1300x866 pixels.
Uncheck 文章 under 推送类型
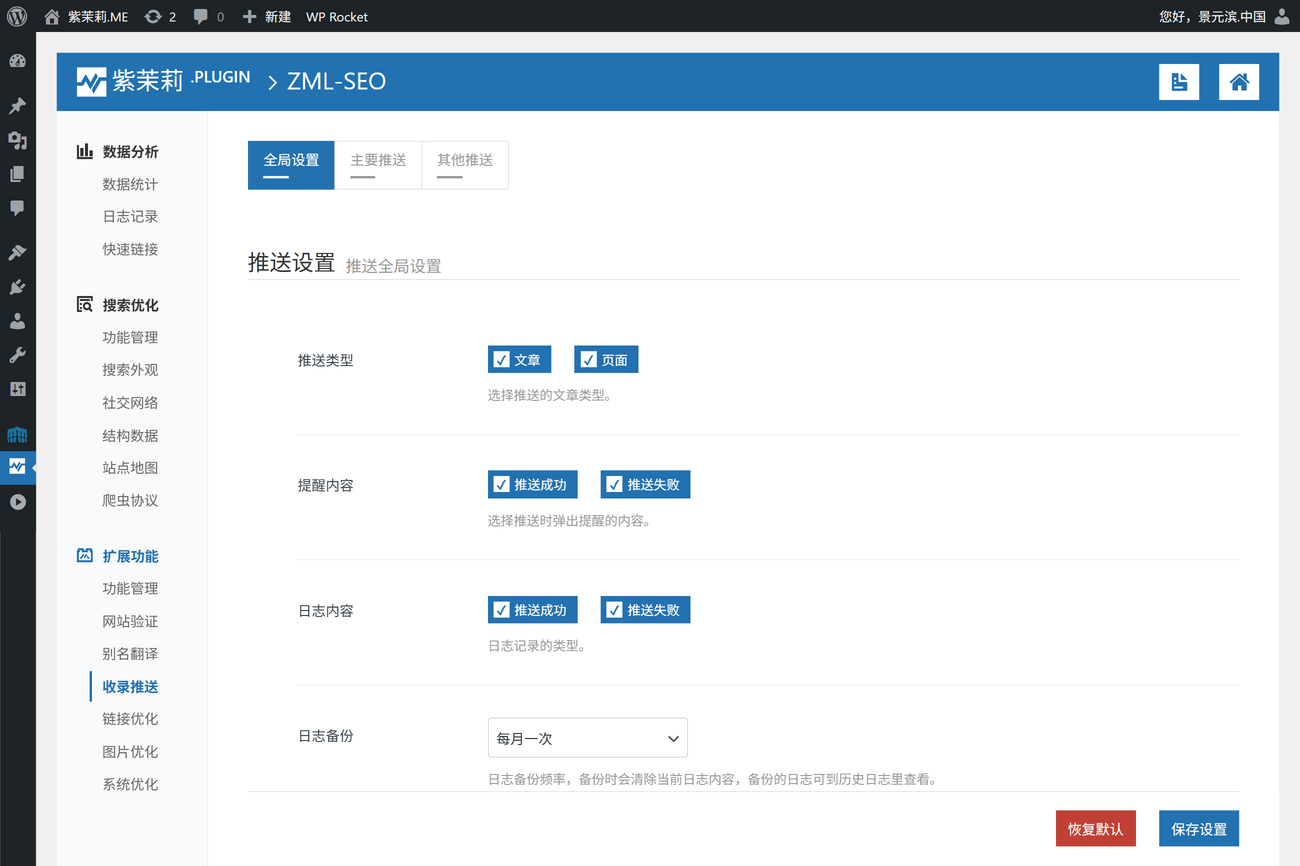[519, 360]
